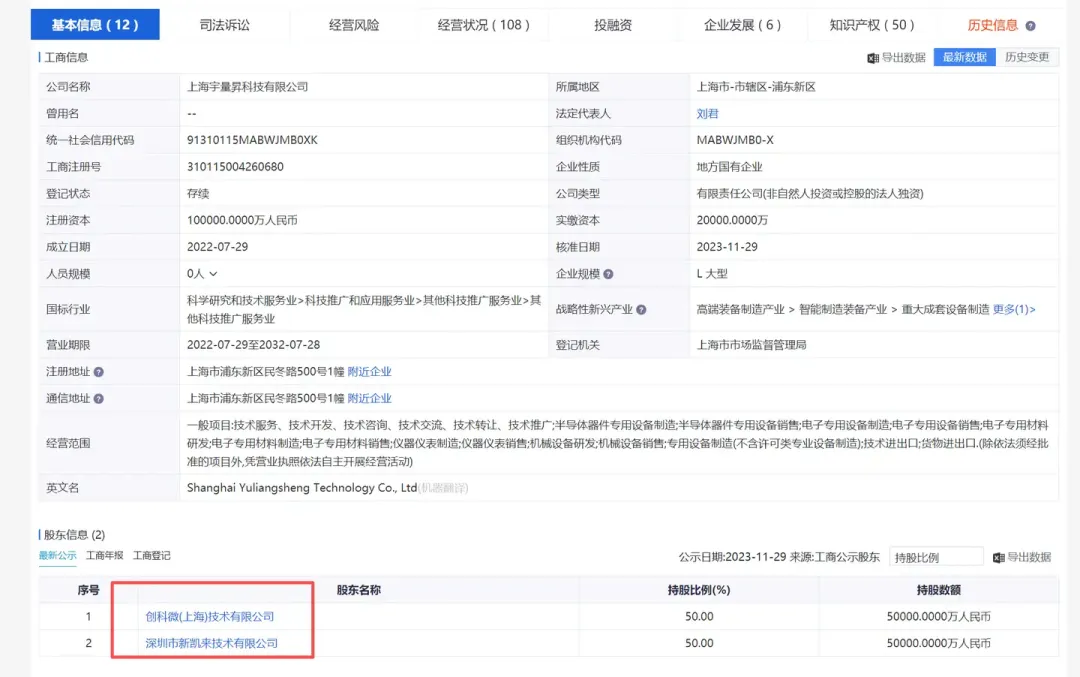The height and width of the screenshot is (677, 1080).
Task: Click the organization code MABWJMB0-X
Action: [735, 140]
